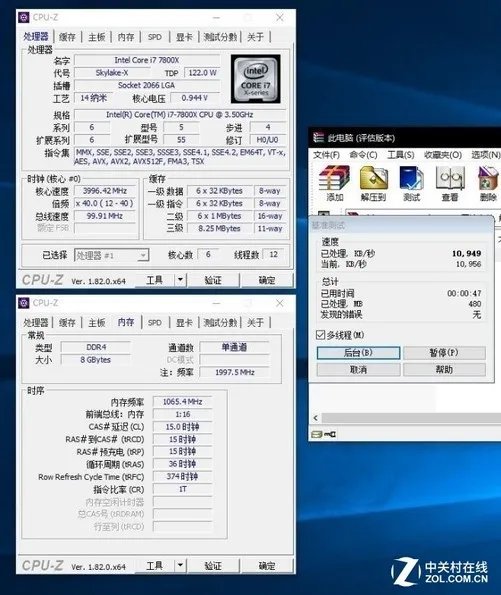Click the Validate (验证) button in the bottom CPU-Z window

(213, 565)
